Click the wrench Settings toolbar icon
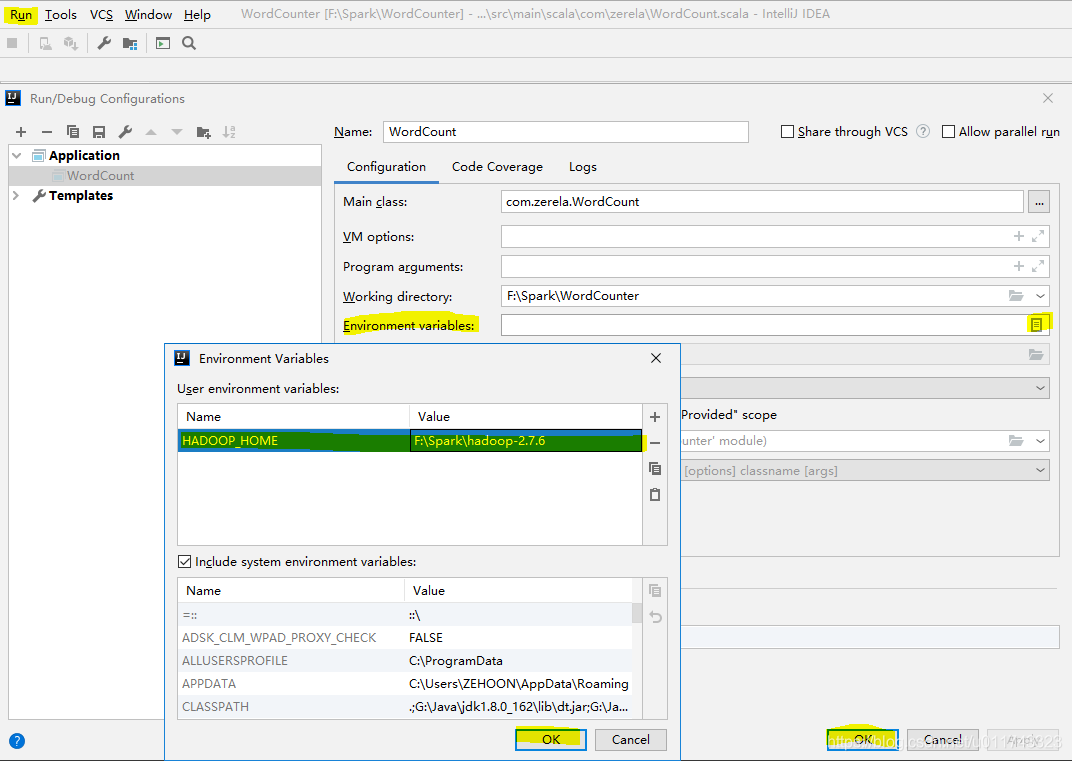This screenshot has height=761, width=1072. [x=104, y=43]
